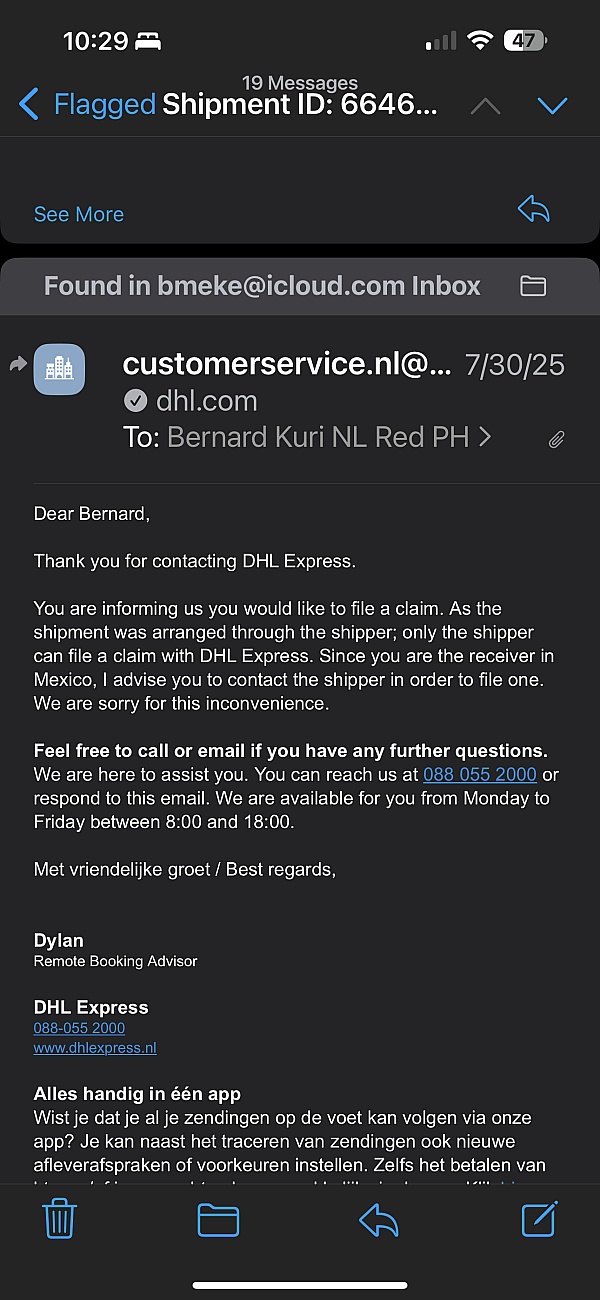The width and height of the screenshot is (600, 1300).
Task: Call 088 055 2000 link in body
Action: click(x=480, y=775)
